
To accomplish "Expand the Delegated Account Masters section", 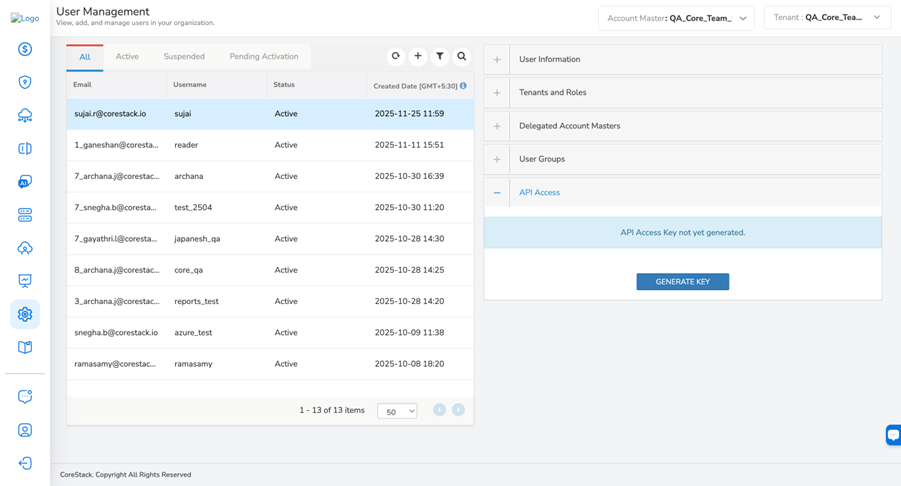I will click(x=683, y=126).
